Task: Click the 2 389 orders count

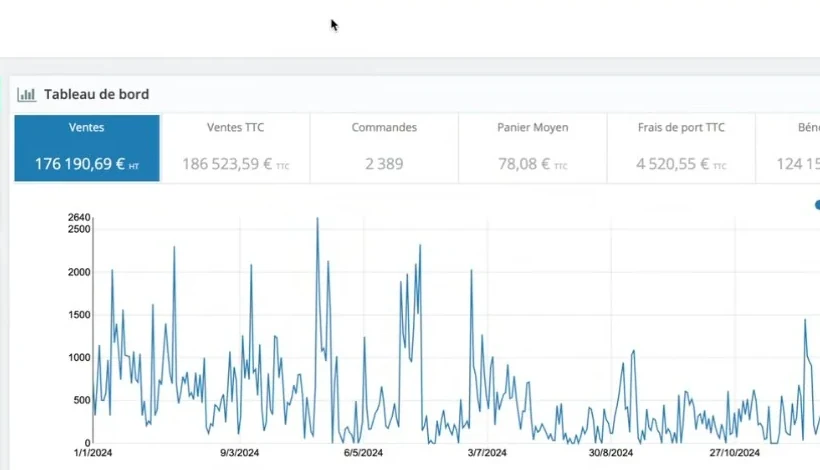Action: [x=384, y=164]
